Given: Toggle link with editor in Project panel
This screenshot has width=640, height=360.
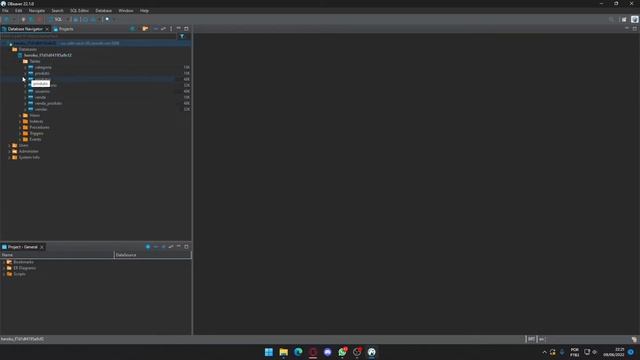Looking at the screenshot, I should coord(171,247).
